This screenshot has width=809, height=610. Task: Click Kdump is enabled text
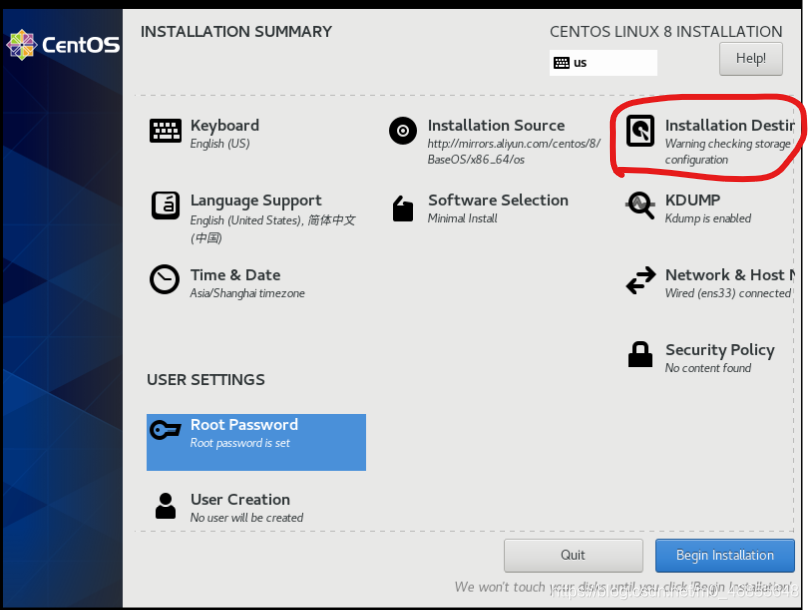(708, 218)
